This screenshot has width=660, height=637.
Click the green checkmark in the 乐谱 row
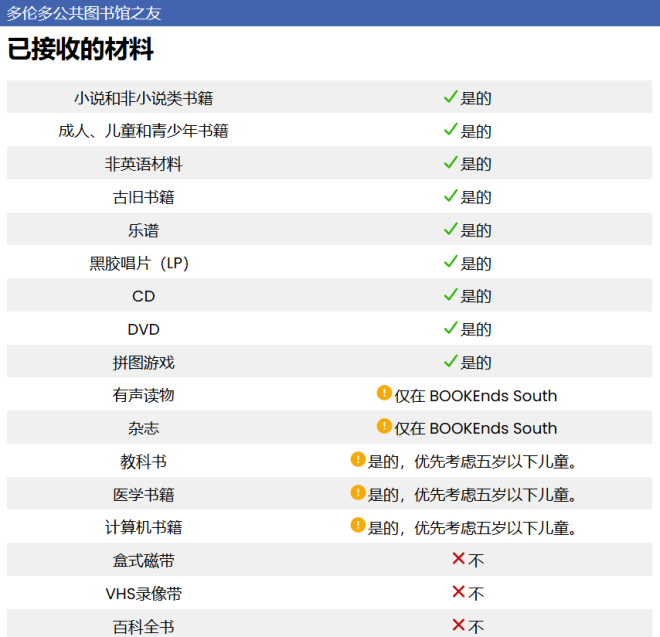click(450, 229)
